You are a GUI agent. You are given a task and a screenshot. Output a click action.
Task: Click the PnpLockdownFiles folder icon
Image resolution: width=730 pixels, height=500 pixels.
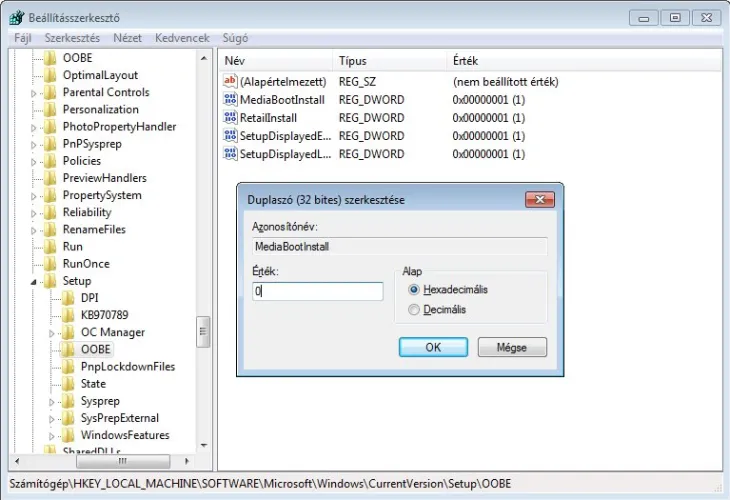pos(68,367)
